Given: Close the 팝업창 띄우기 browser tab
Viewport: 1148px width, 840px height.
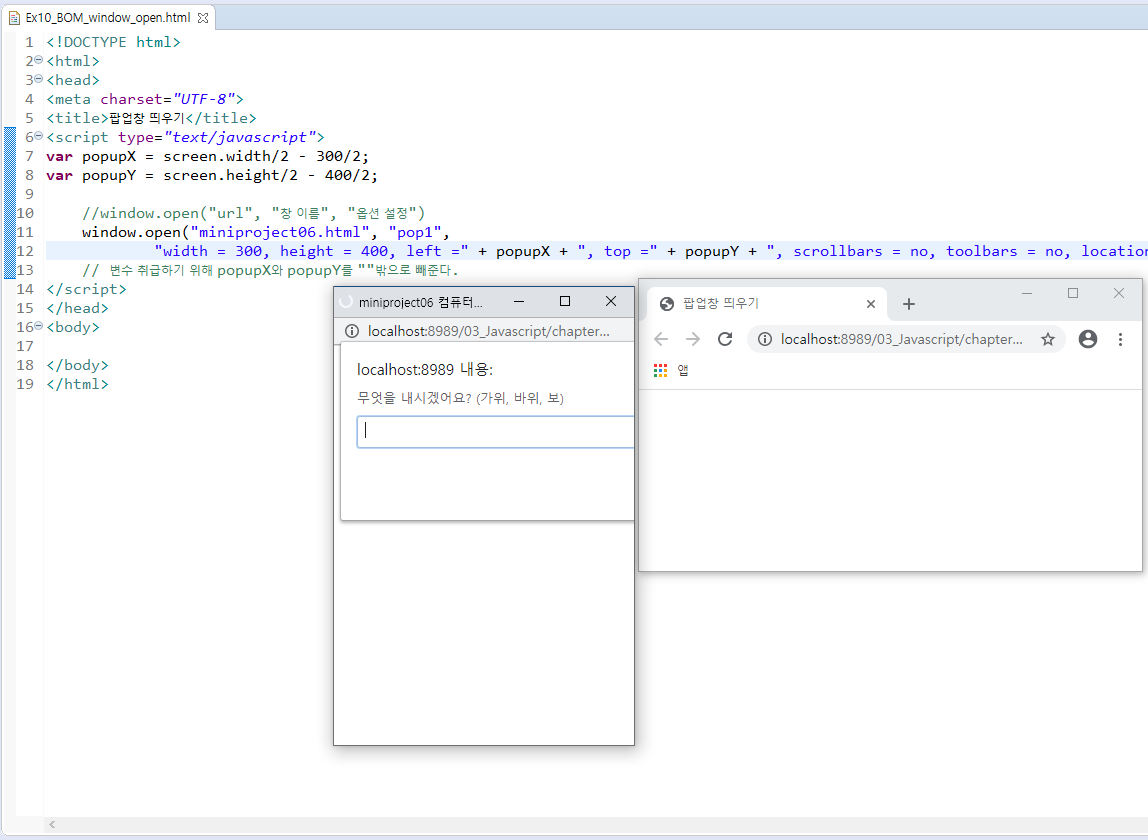Looking at the screenshot, I should pyautogui.click(x=871, y=304).
